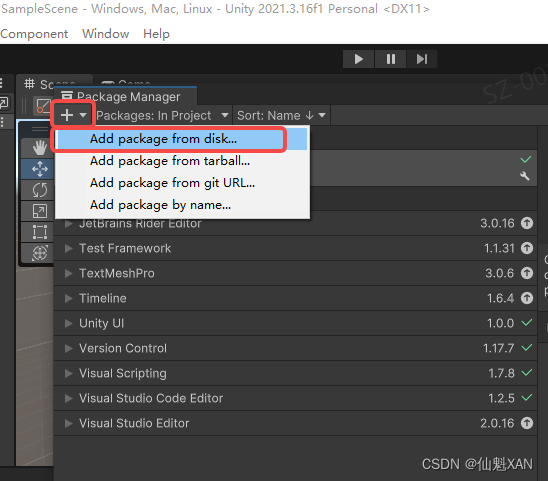The image size is (548, 481).
Task: Select the Visual Studio Editor package name
Action: [x=134, y=423]
